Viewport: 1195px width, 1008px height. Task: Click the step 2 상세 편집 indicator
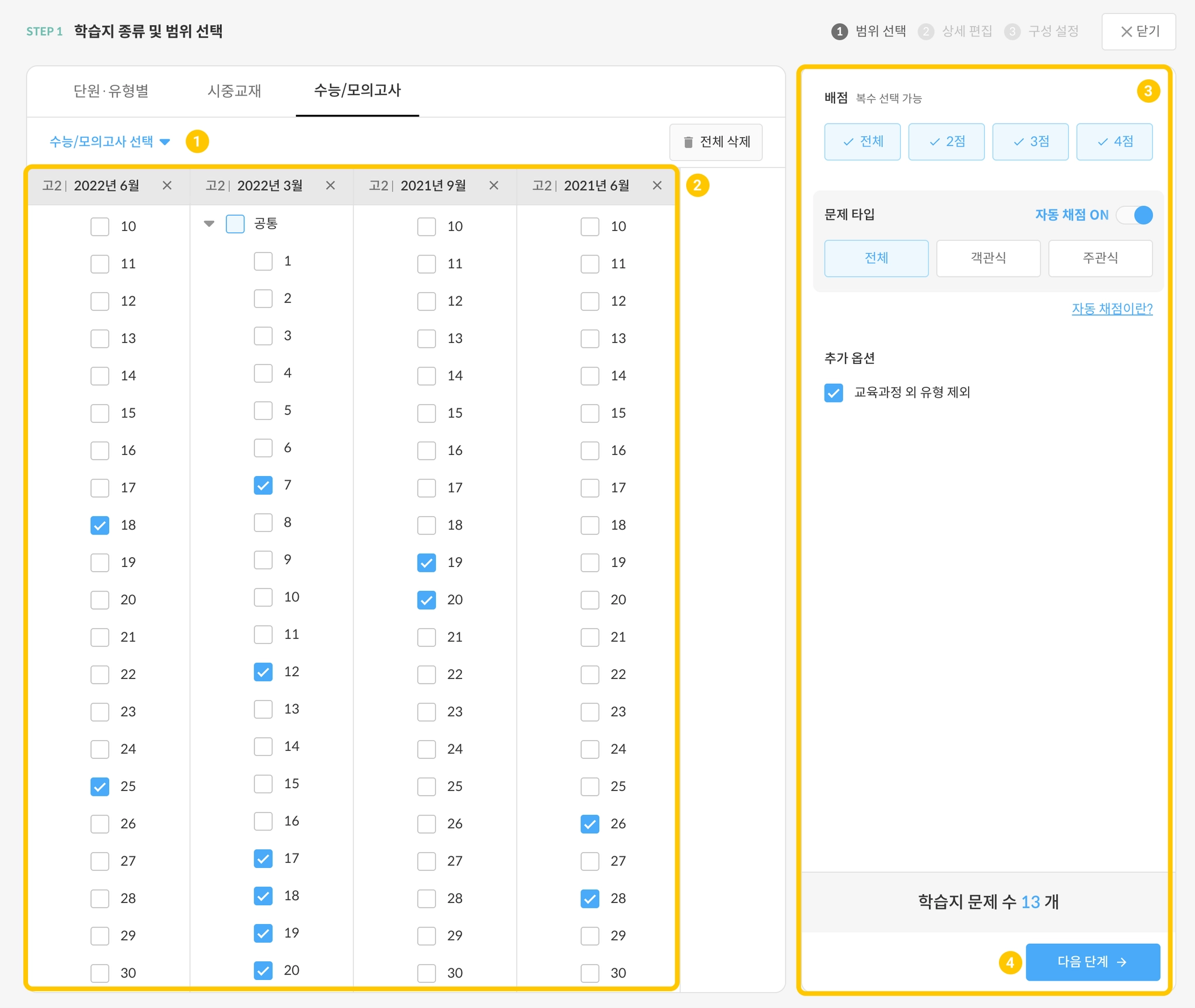pyautogui.click(x=956, y=32)
